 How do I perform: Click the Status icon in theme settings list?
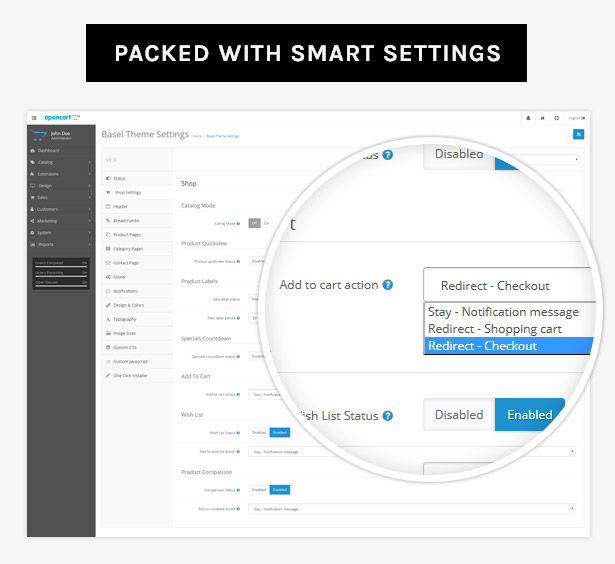tap(108, 178)
